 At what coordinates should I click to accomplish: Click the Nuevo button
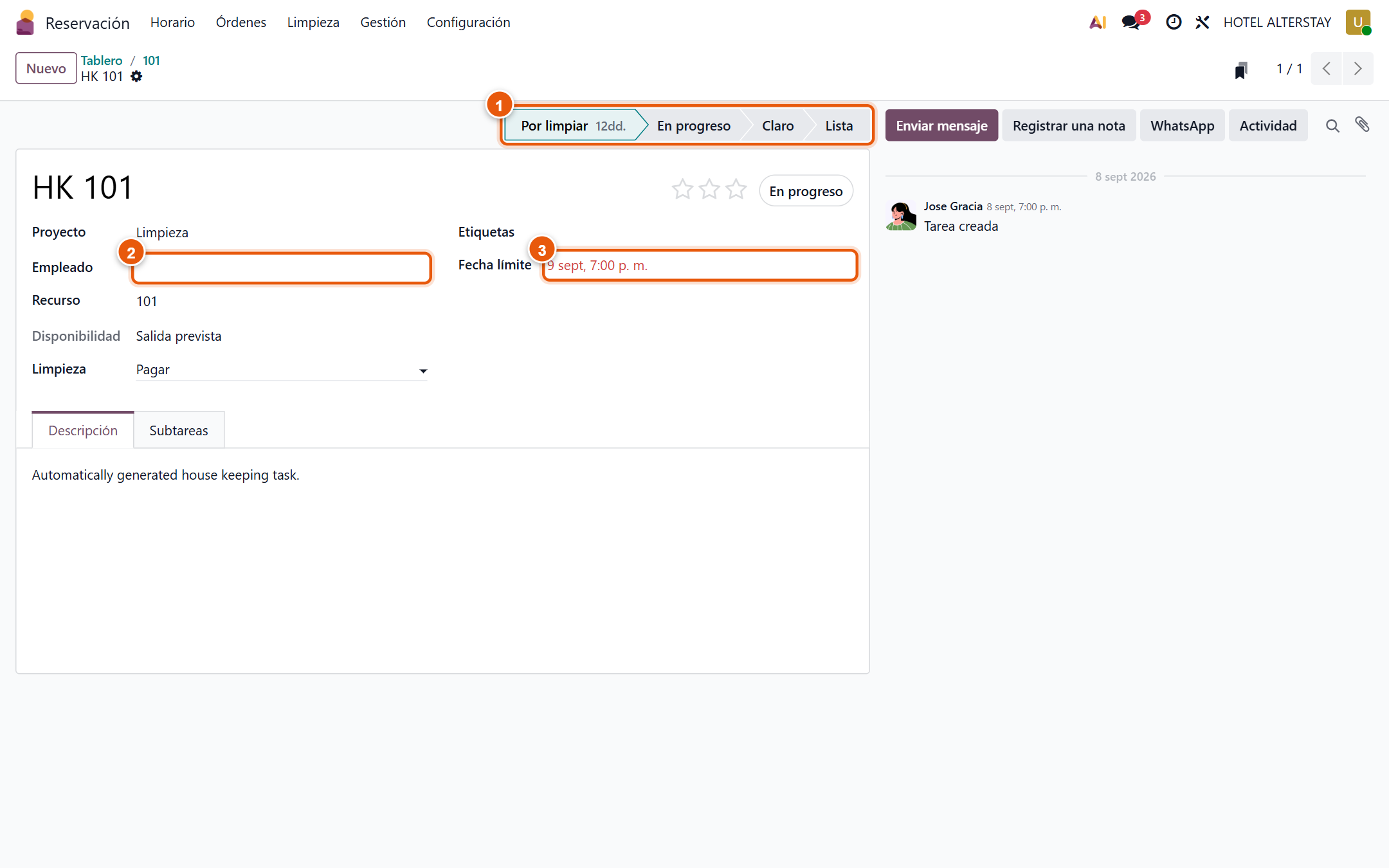[46, 68]
